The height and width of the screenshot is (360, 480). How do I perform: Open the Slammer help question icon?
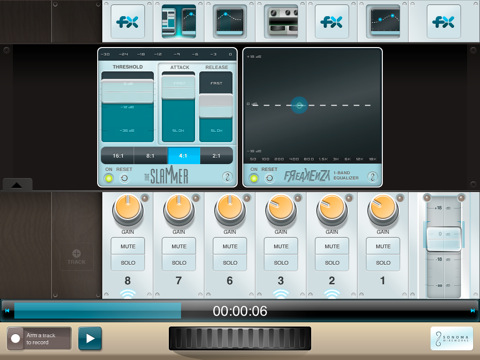[x=227, y=177]
